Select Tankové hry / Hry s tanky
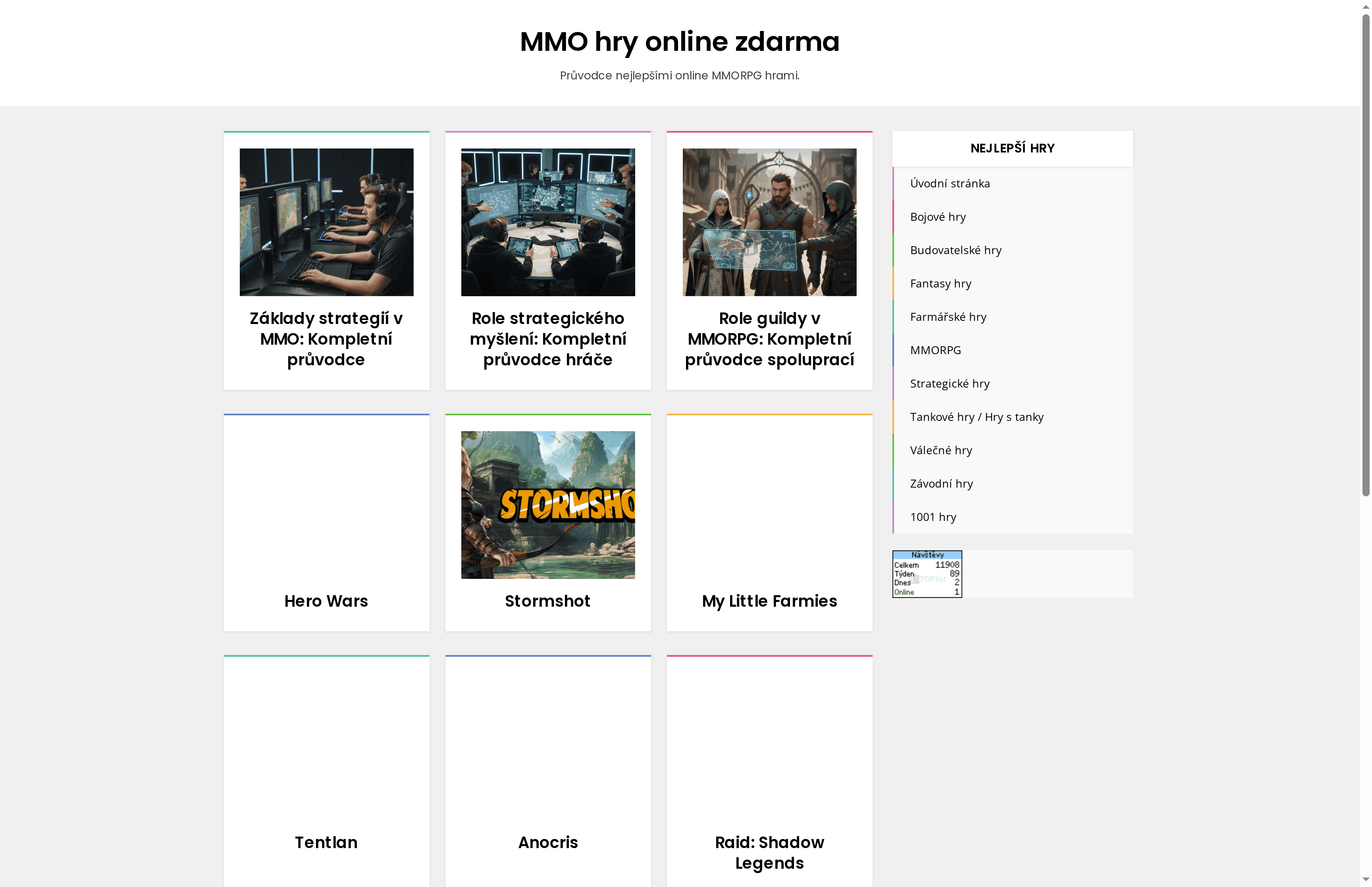 pos(977,417)
